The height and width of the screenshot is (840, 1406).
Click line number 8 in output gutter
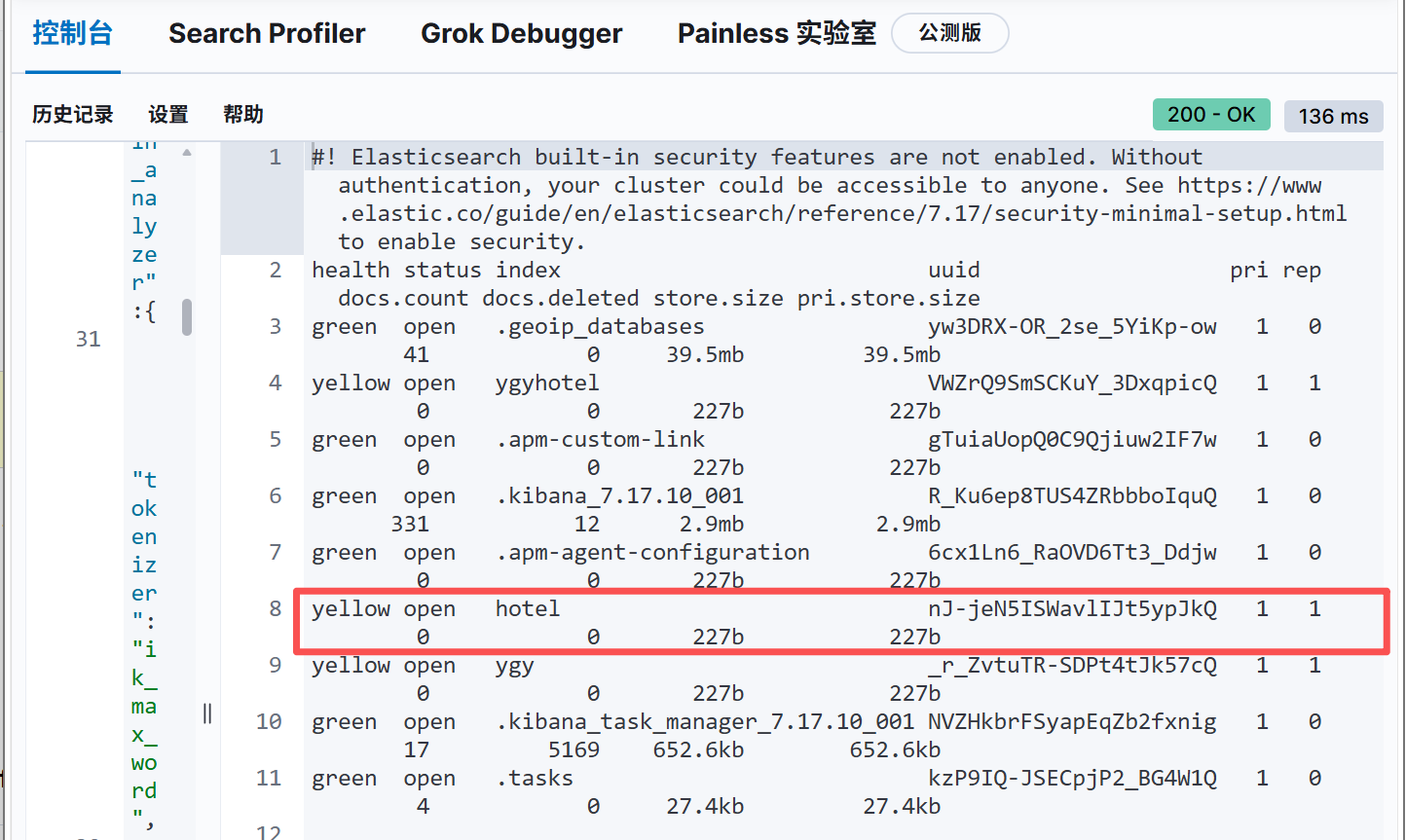point(276,608)
